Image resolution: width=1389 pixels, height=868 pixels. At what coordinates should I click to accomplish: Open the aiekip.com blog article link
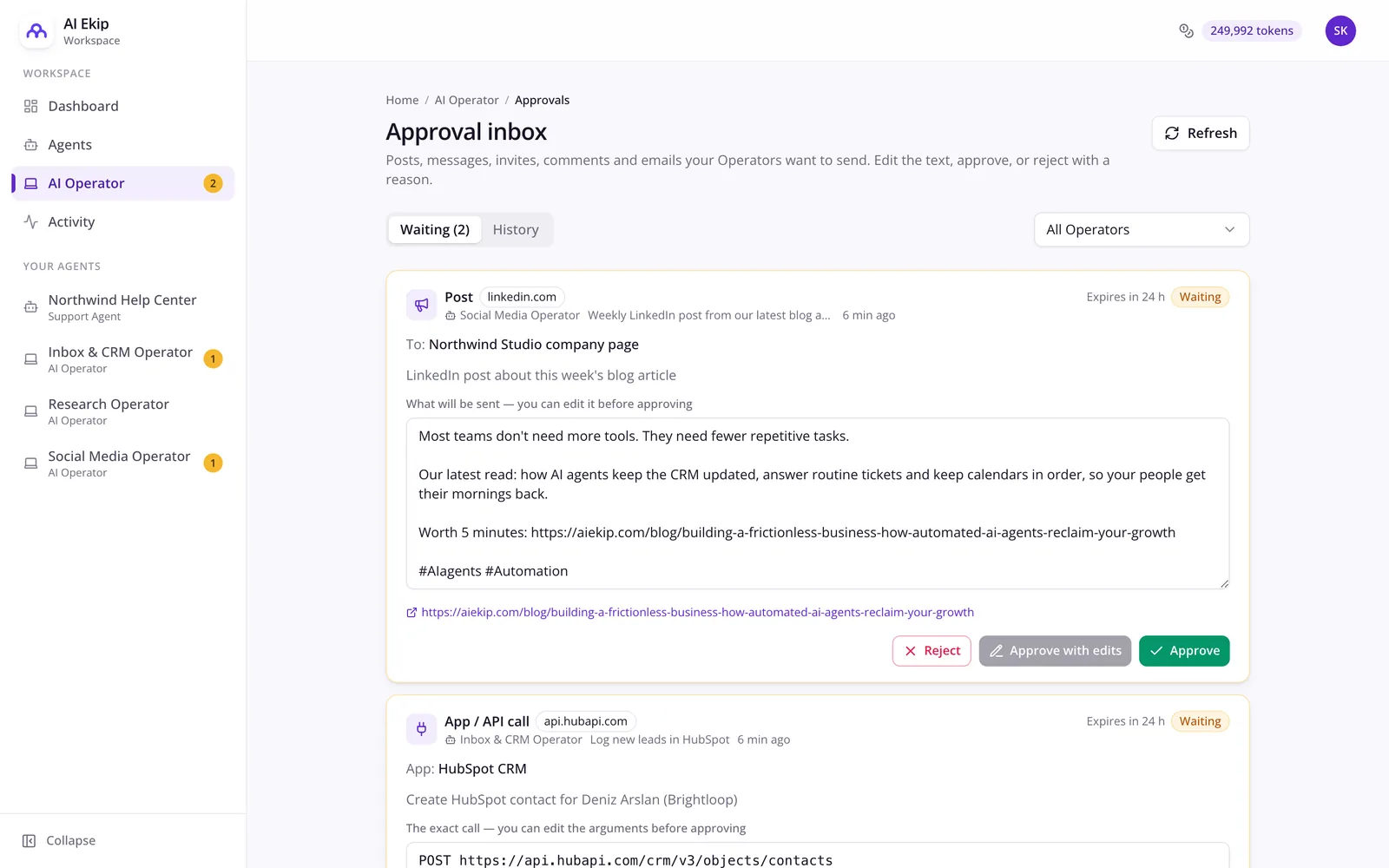pos(698,613)
